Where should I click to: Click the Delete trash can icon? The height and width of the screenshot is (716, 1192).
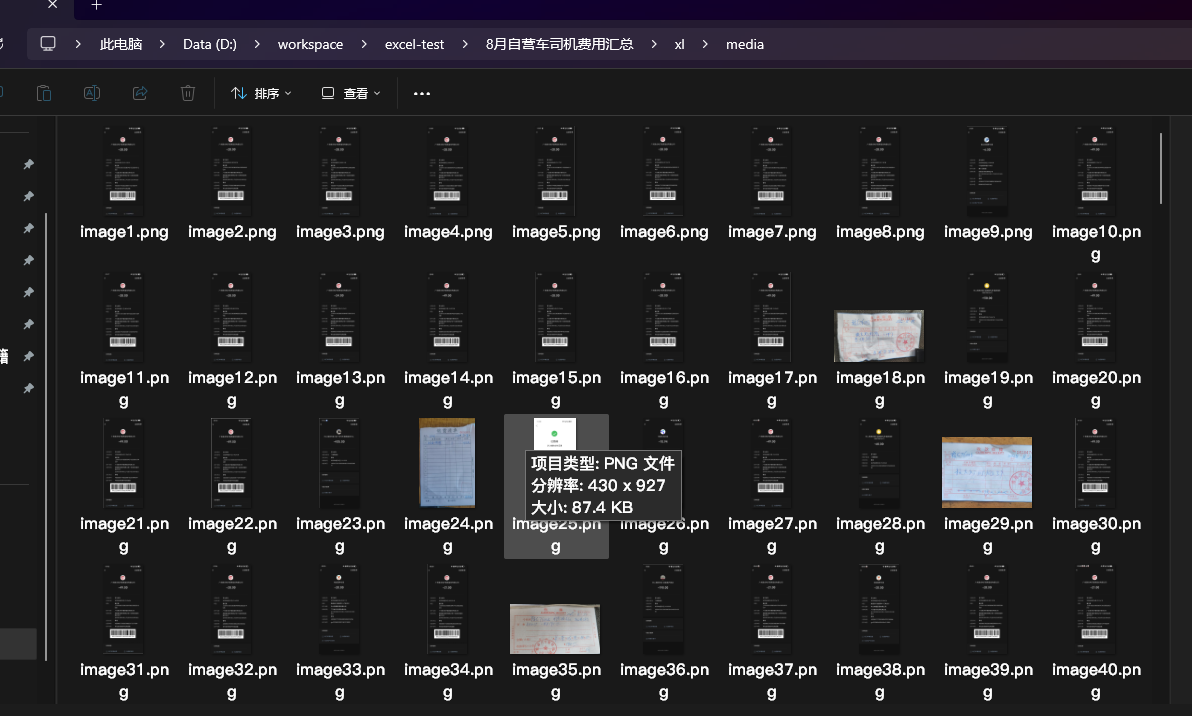click(188, 93)
